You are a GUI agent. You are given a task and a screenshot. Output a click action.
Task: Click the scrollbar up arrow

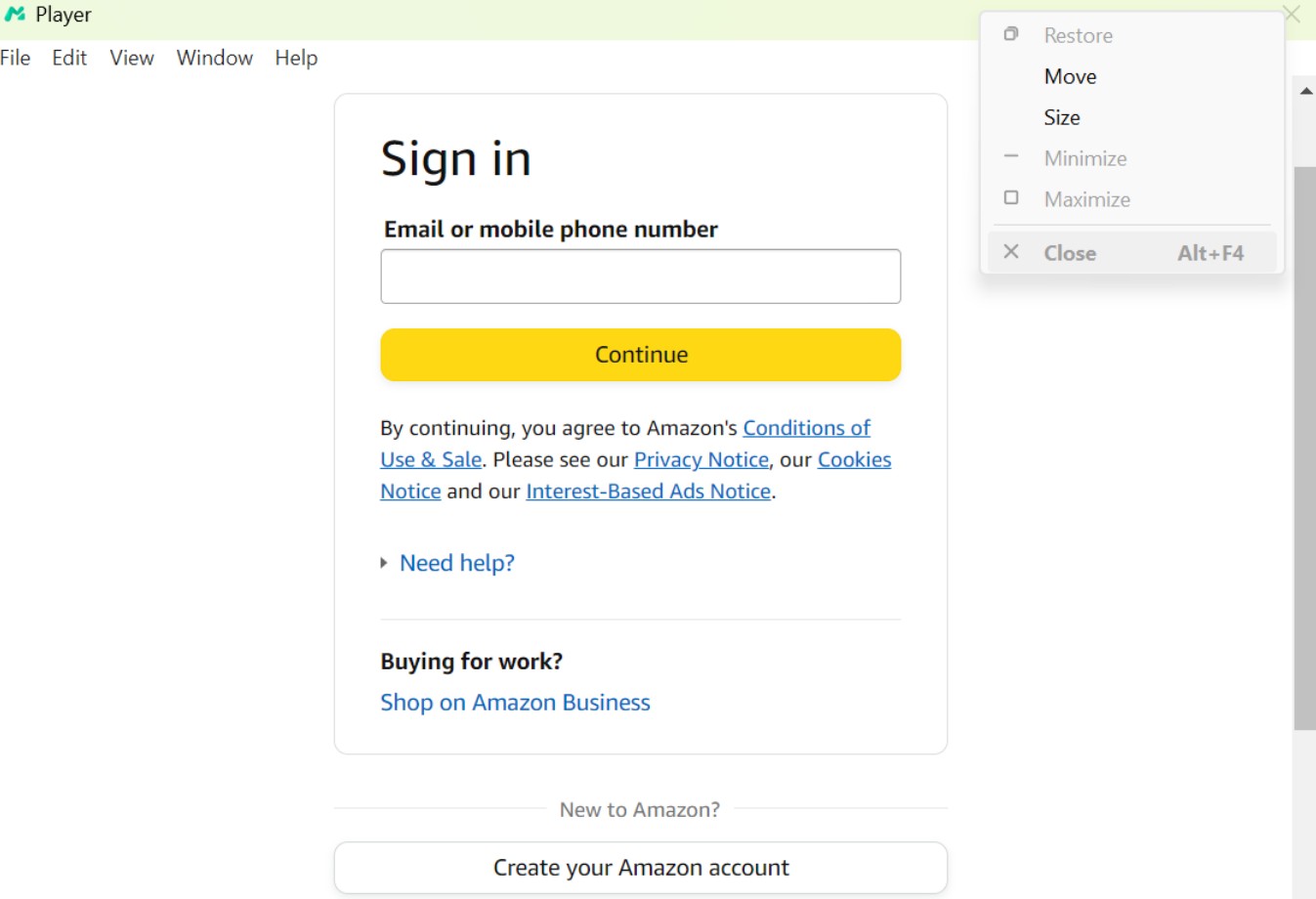coord(1305,91)
